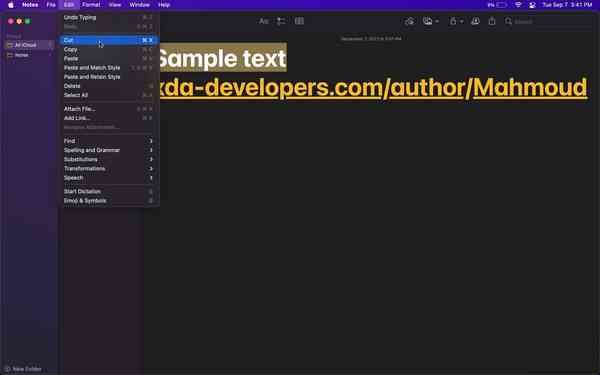Expand the Substitutions submenu
600x375 pixels.
click(109, 160)
